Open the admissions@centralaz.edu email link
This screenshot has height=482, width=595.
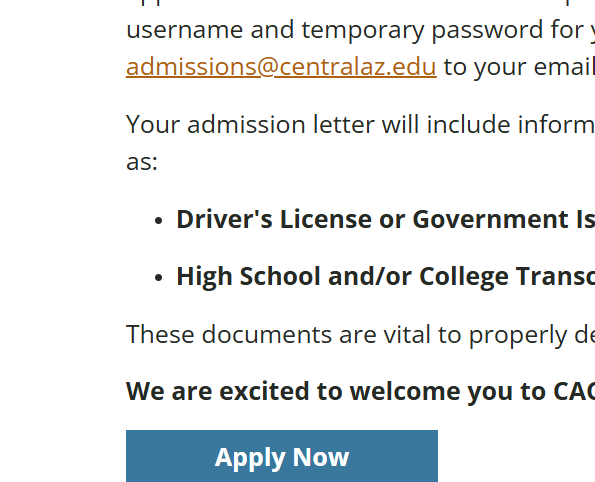tap(281, 67)
